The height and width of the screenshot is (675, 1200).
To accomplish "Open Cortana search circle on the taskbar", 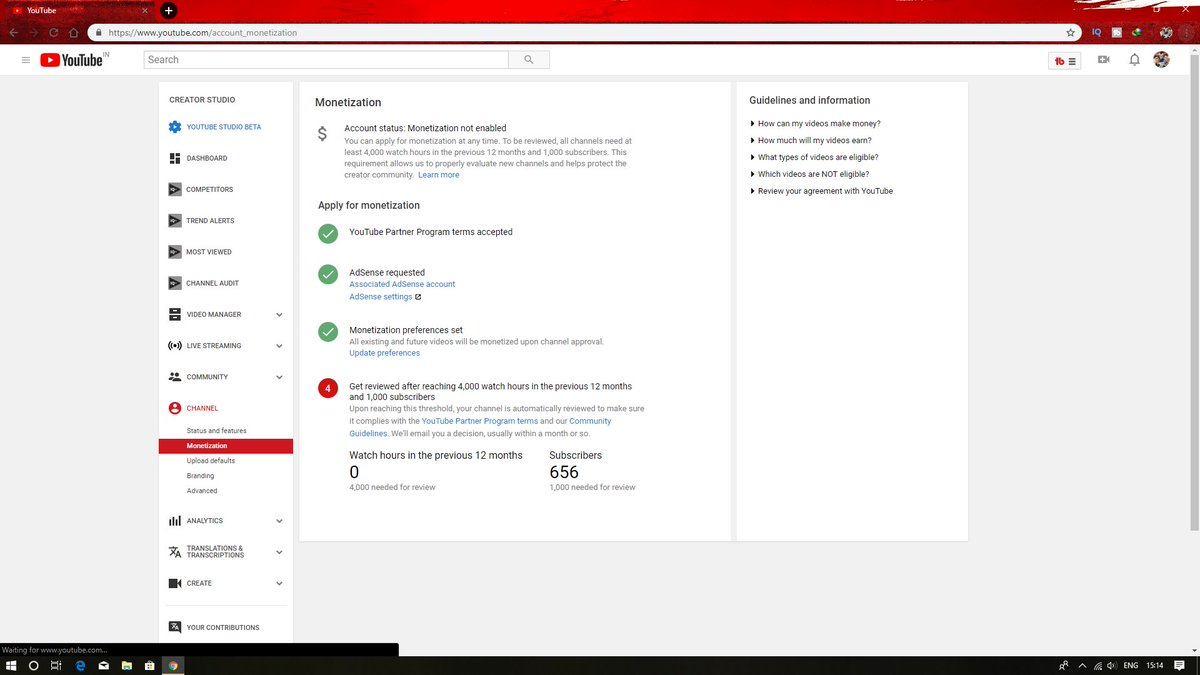I will pyautogui.click(x=33, y=665).
